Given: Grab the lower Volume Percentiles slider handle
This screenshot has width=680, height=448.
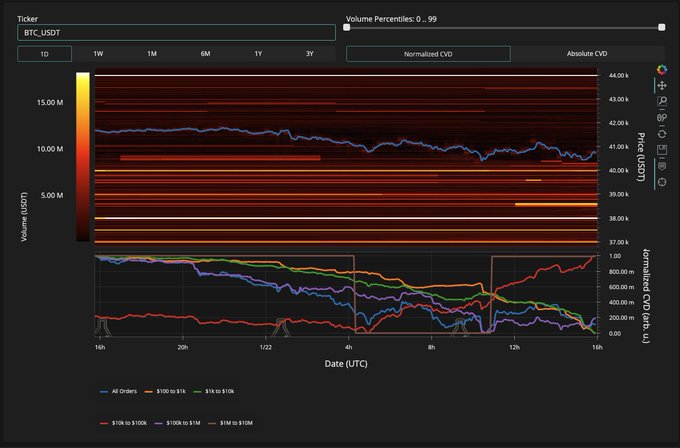Looking at the screenshot, I should pyautogui.click(x=347, y=27).
